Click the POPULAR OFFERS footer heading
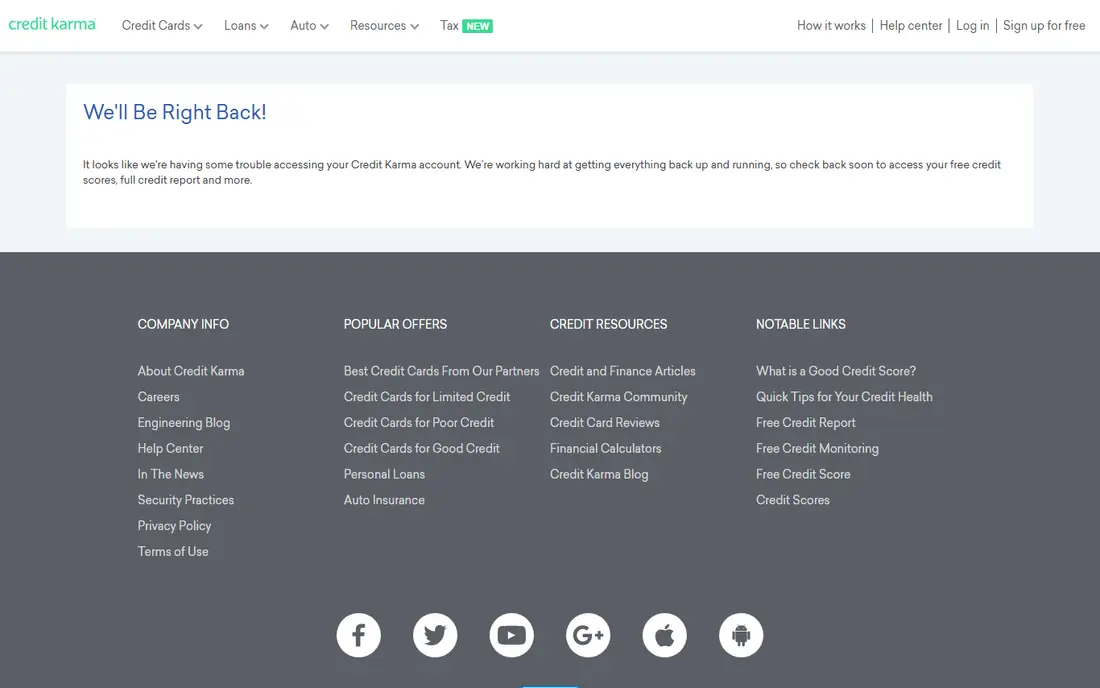 pyautogui.click(x=395, y=325)
